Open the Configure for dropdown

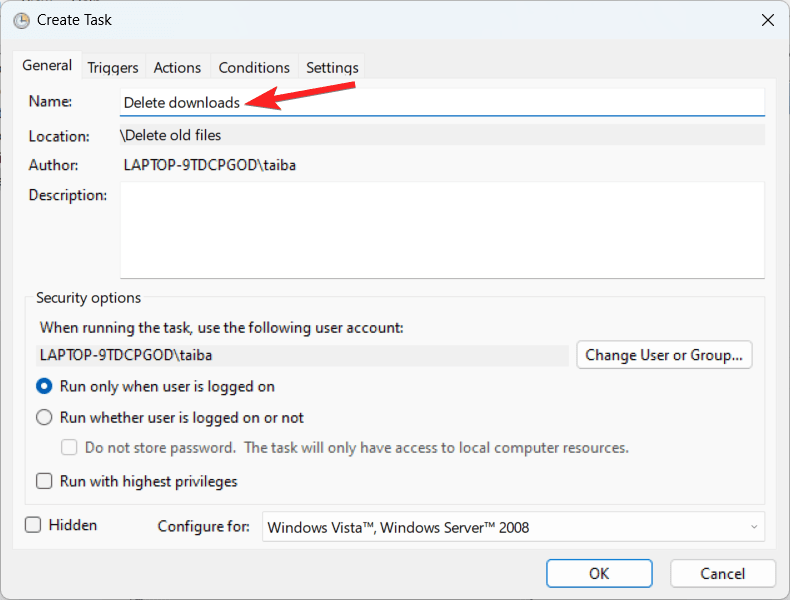pos(512,527)
